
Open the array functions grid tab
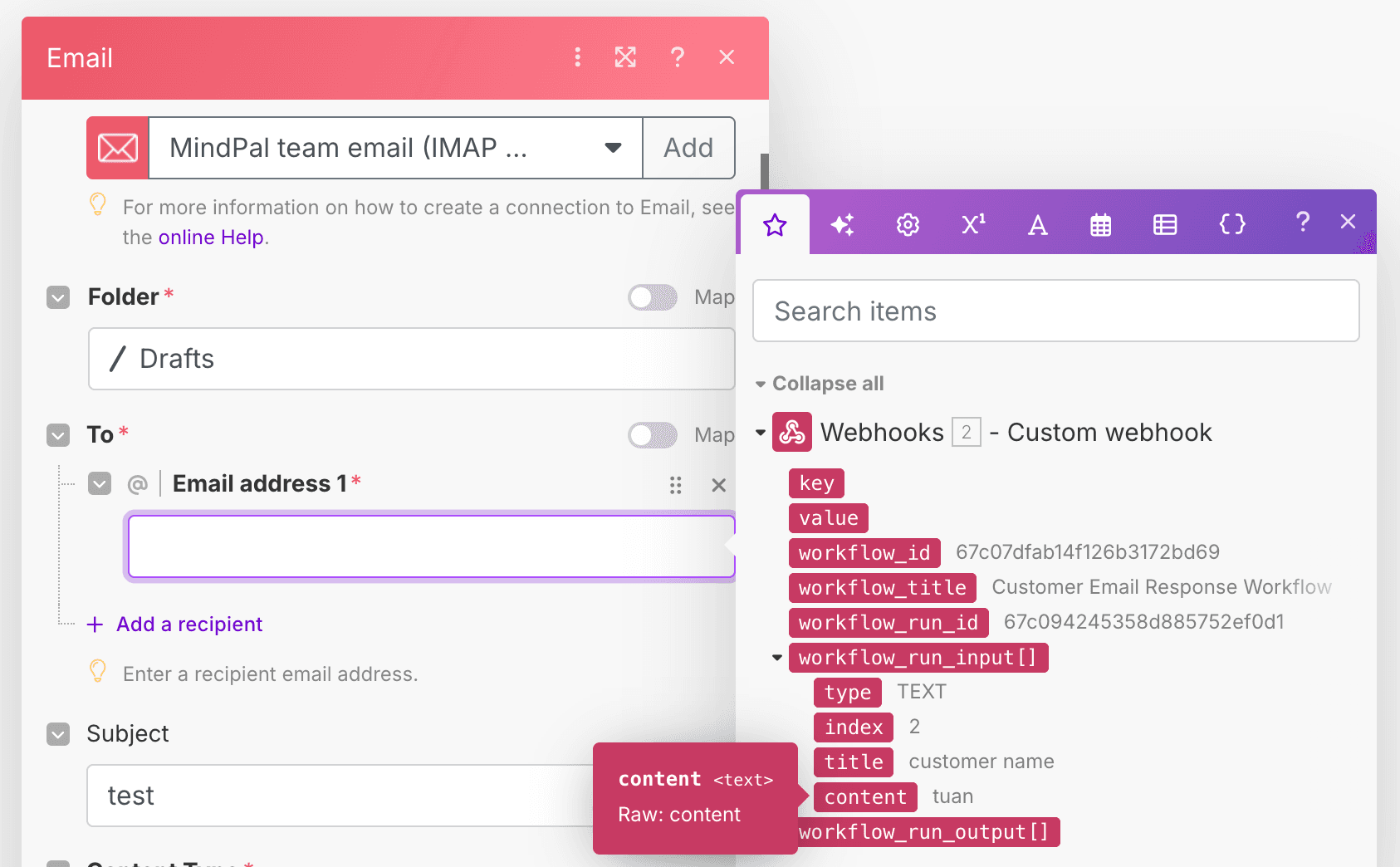pyautogui.click(x=1165, y=223)
